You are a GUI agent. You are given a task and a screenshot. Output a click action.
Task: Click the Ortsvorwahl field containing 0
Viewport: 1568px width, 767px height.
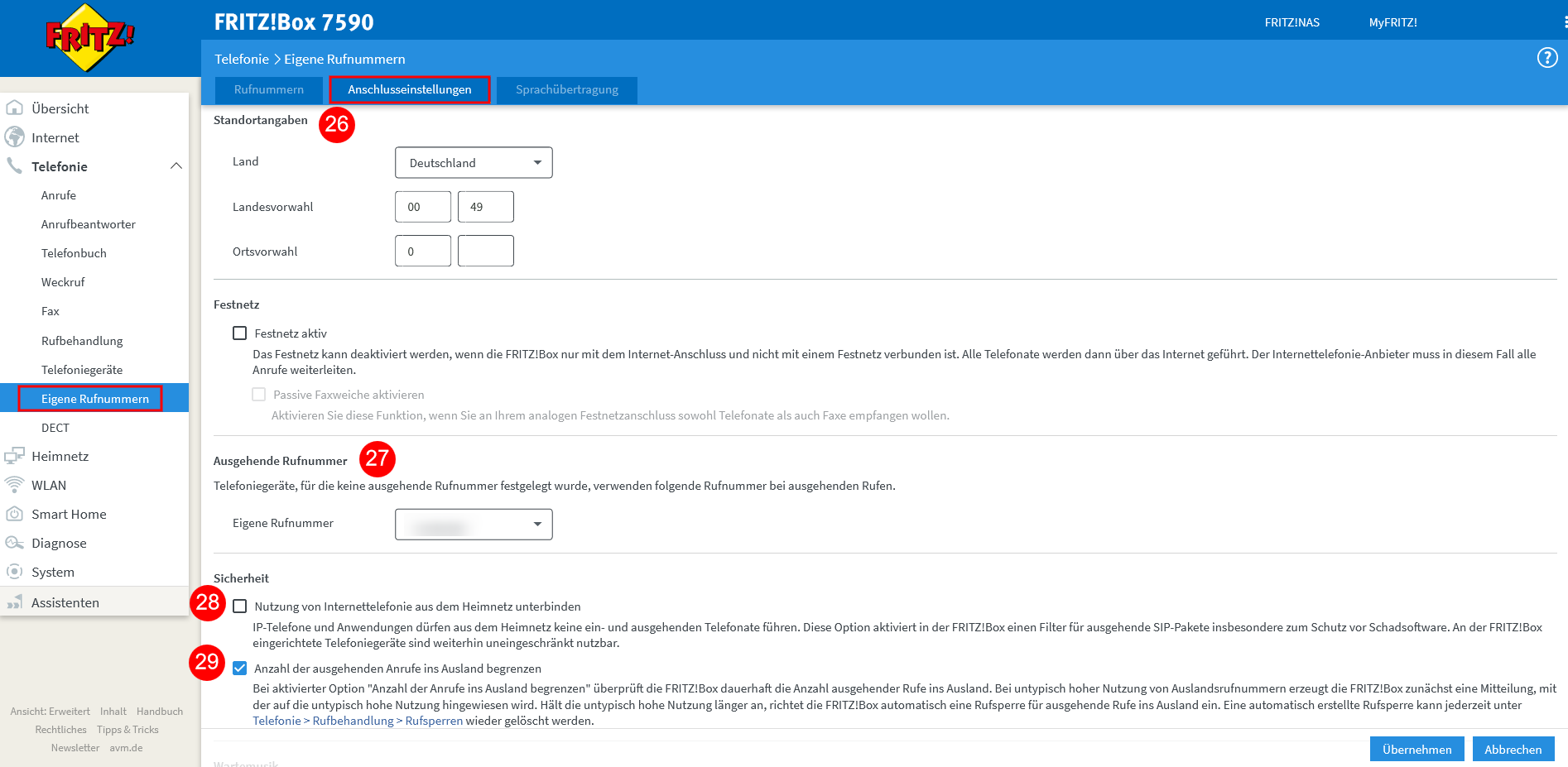pos(423,251)
